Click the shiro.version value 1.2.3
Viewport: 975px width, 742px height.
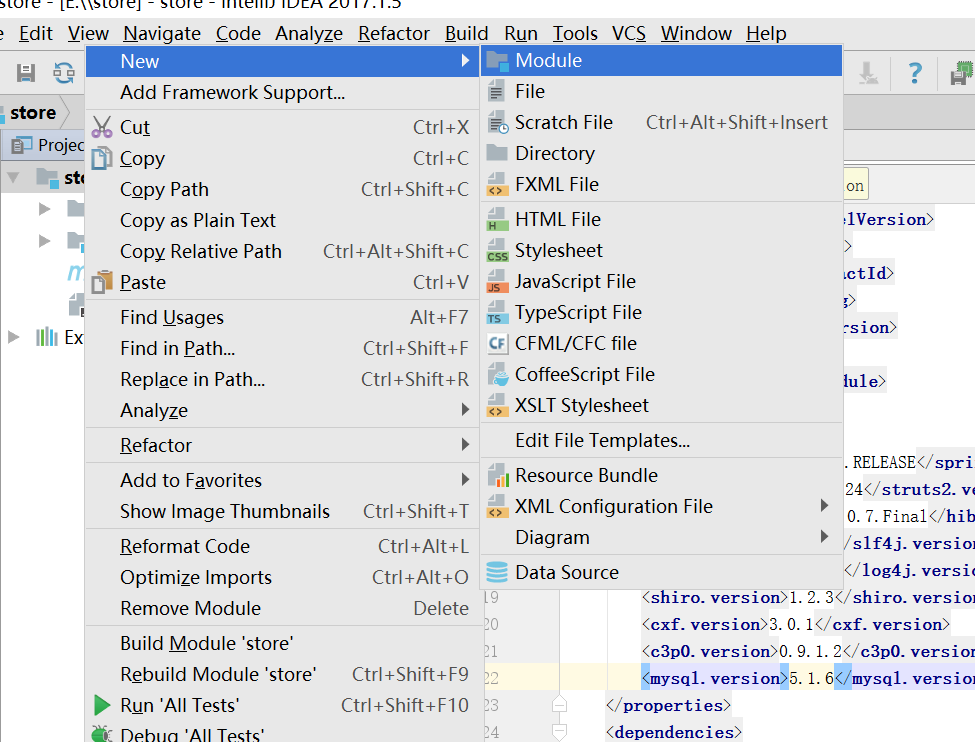pos(811,597)
